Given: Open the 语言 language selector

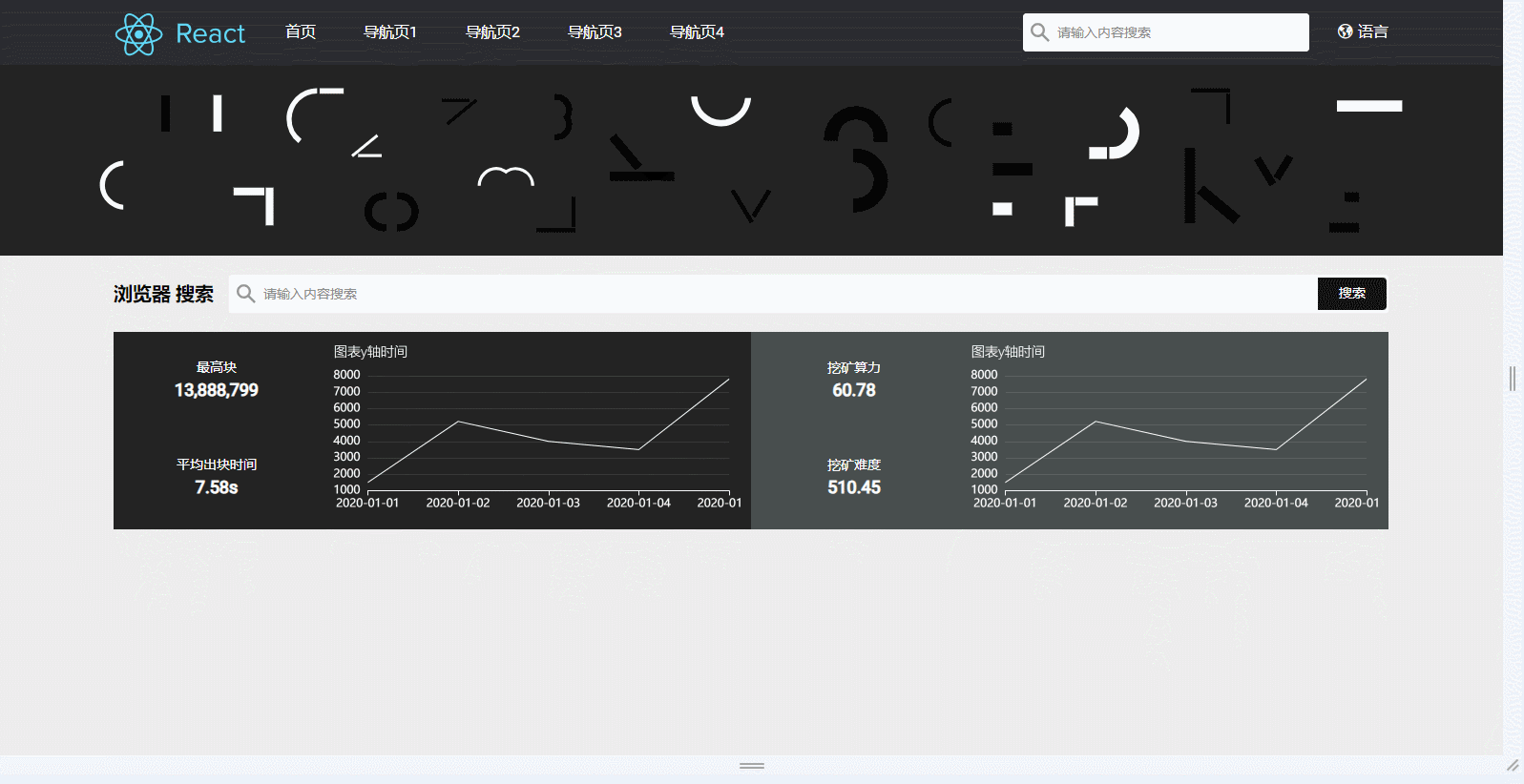Looking at the screenshot, I should (1373, 31).
